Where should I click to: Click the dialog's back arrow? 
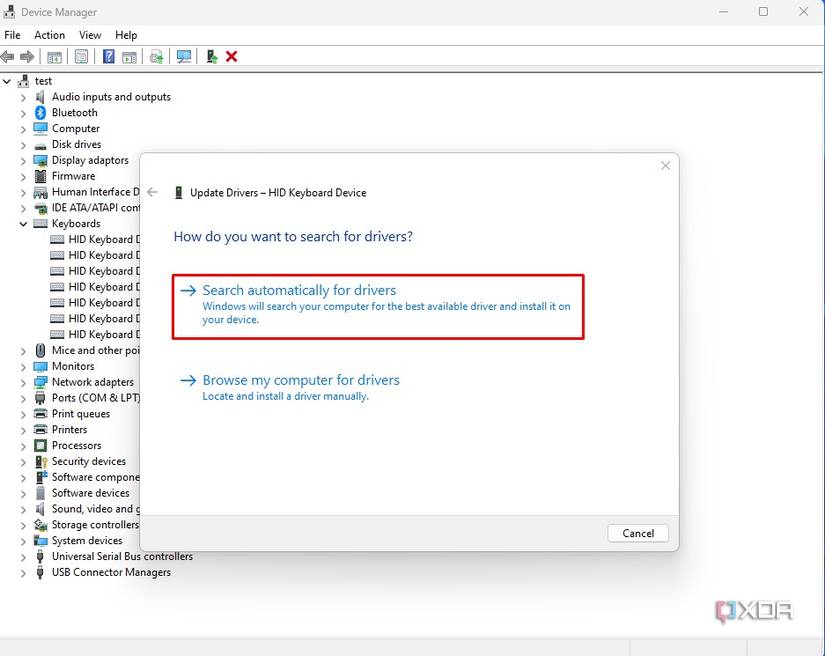pos(153,192)
